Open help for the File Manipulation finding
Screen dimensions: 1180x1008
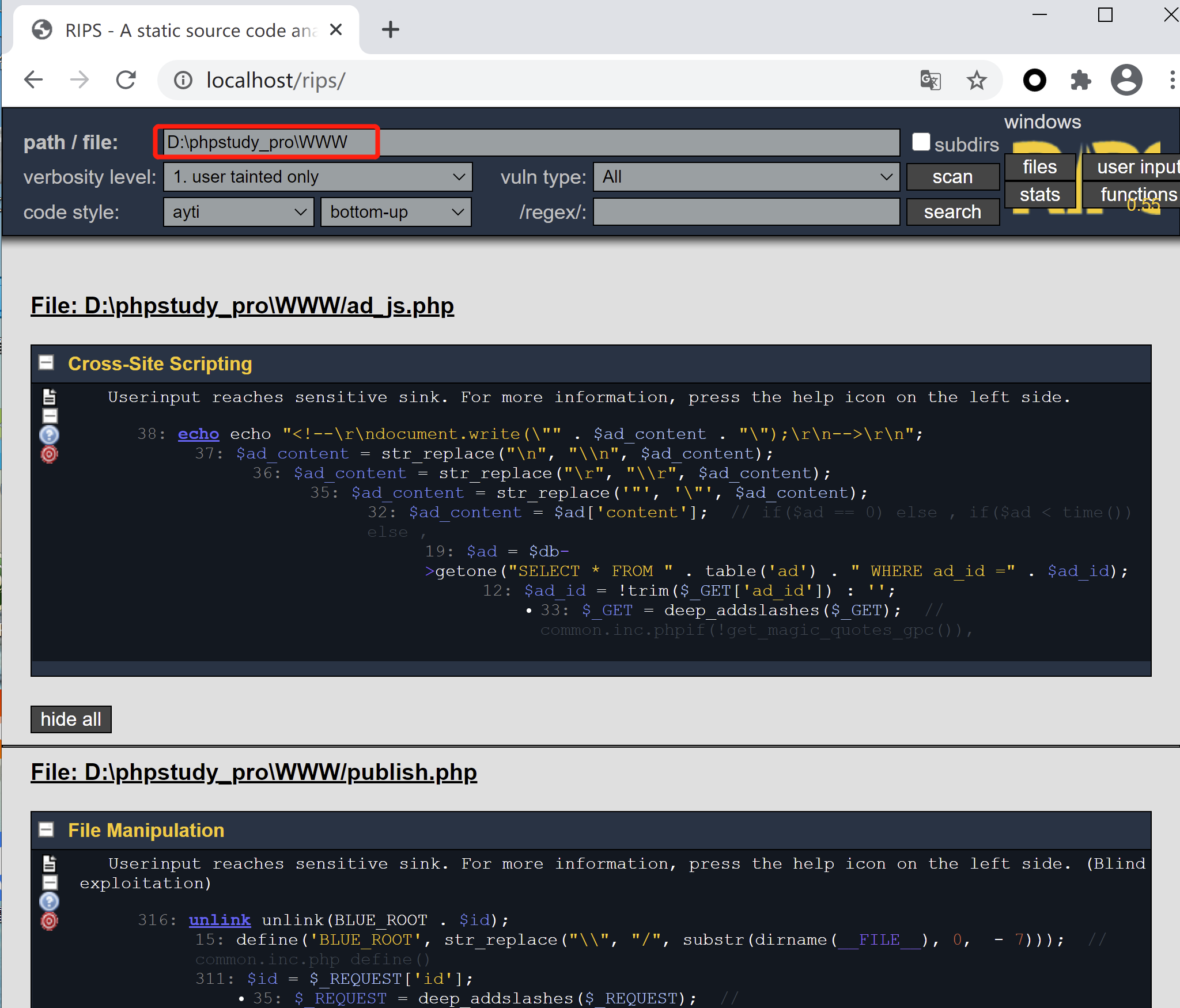(x=49, y=901)
